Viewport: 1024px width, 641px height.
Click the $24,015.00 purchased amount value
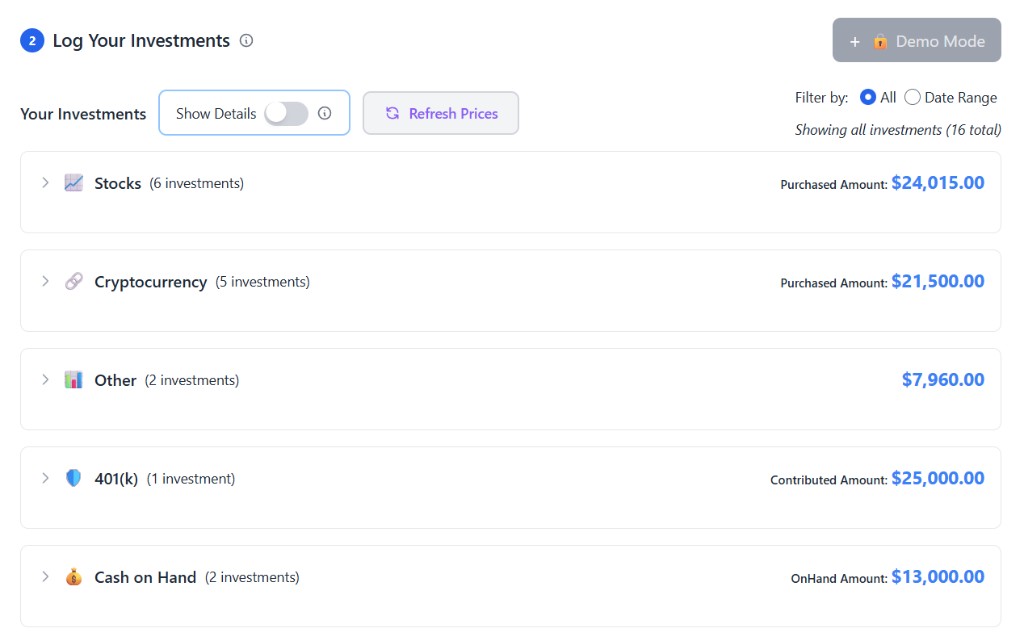(938, 182)
